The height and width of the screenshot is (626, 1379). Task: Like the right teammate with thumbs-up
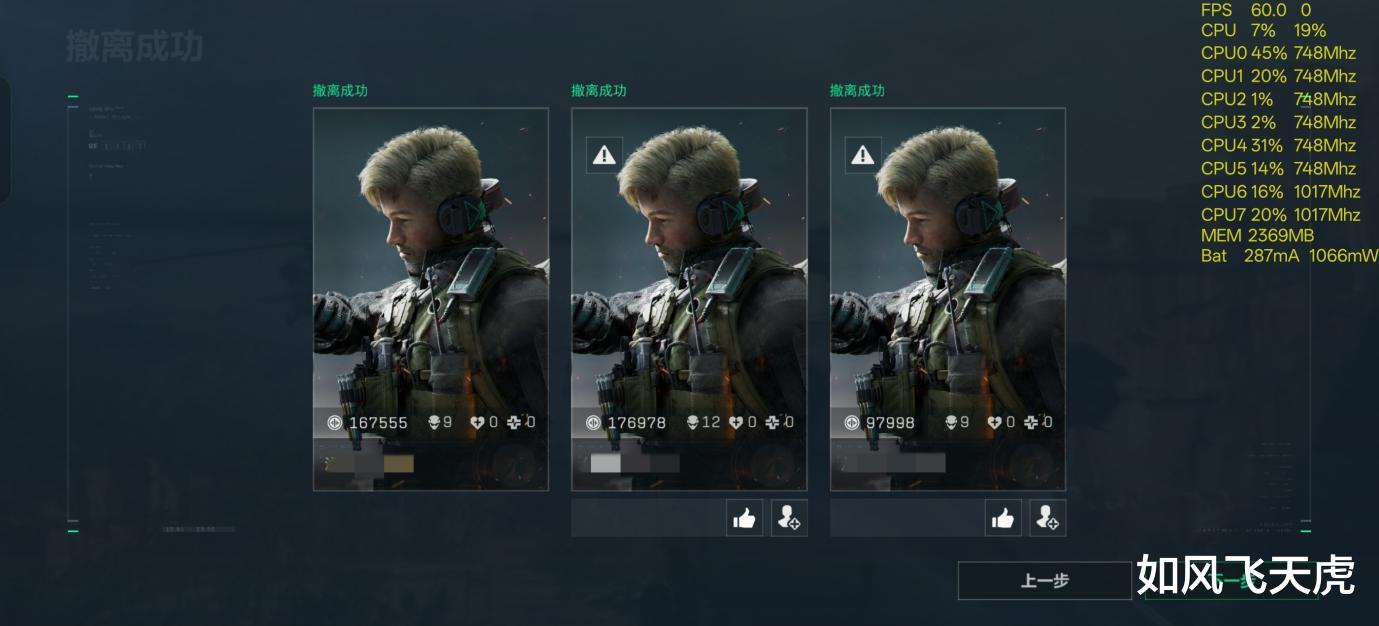tap(1003, 518)
